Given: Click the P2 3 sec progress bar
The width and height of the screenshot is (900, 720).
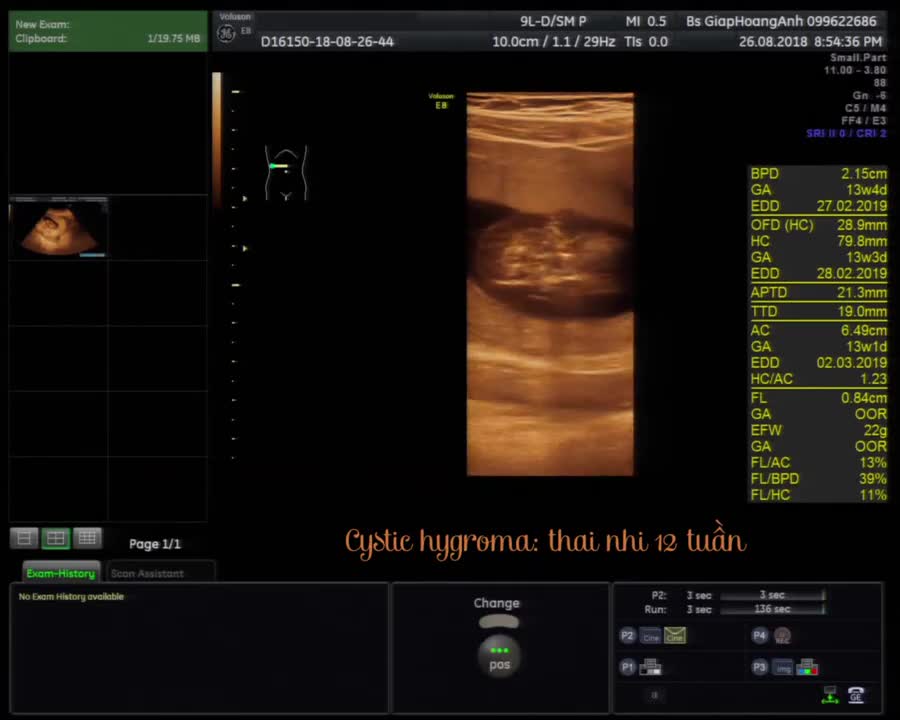Looking at the screenshot, I should [x=773, y=595].
